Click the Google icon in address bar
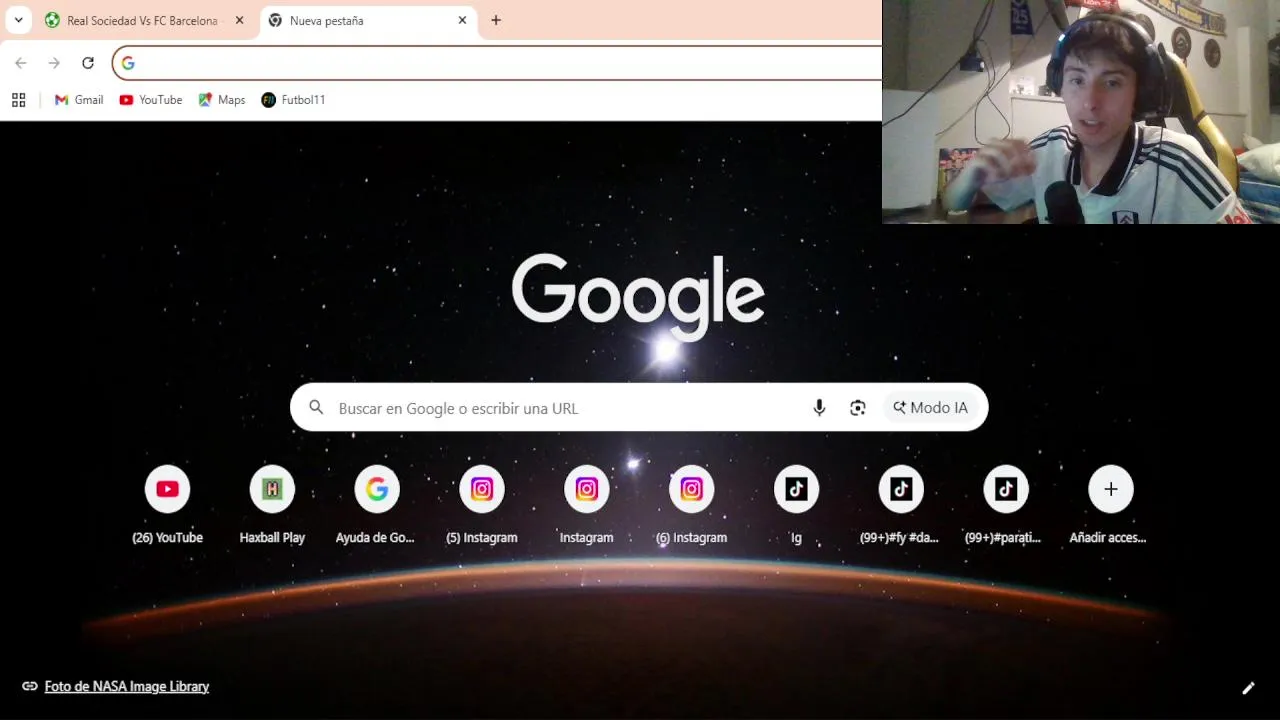 (128, 63)
